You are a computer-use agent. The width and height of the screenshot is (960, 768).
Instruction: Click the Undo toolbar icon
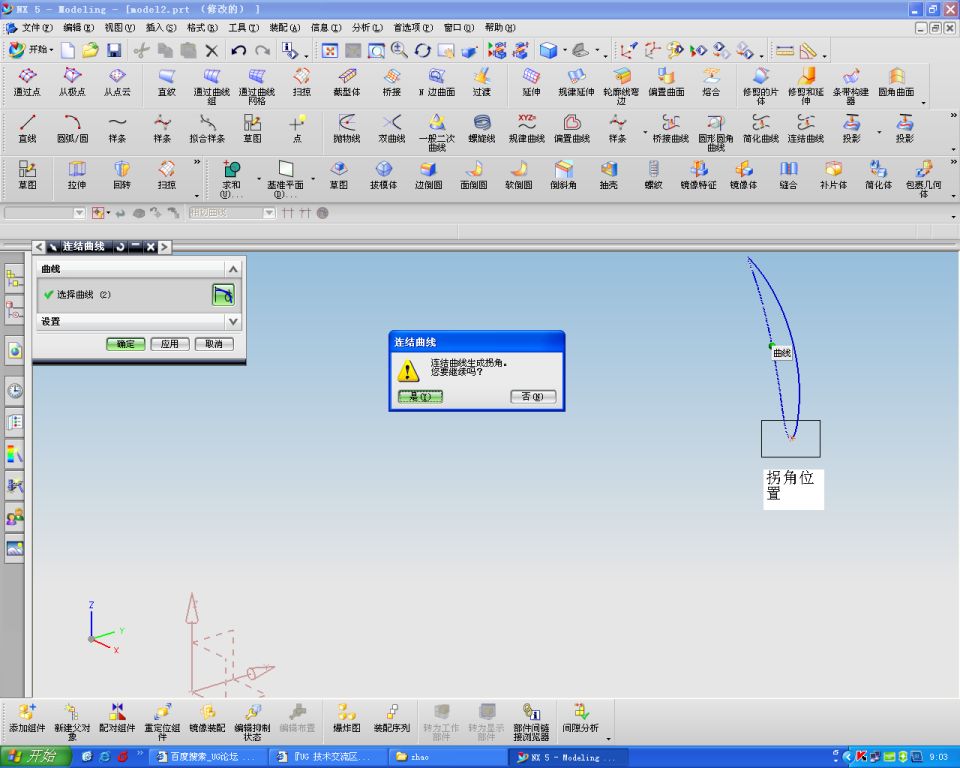(238, 51)
